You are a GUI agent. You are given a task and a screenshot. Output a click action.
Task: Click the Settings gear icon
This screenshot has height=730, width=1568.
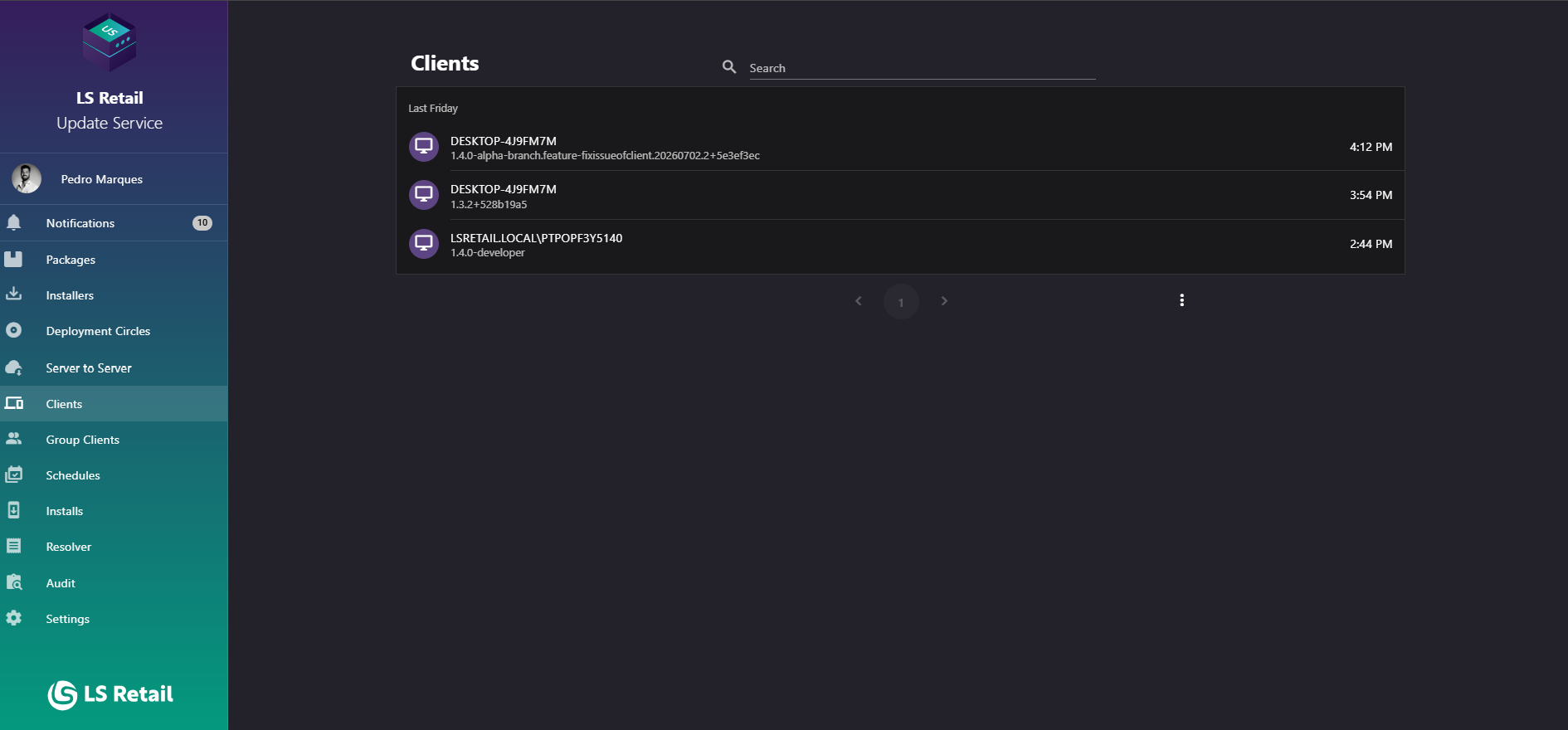pos(14,618)
